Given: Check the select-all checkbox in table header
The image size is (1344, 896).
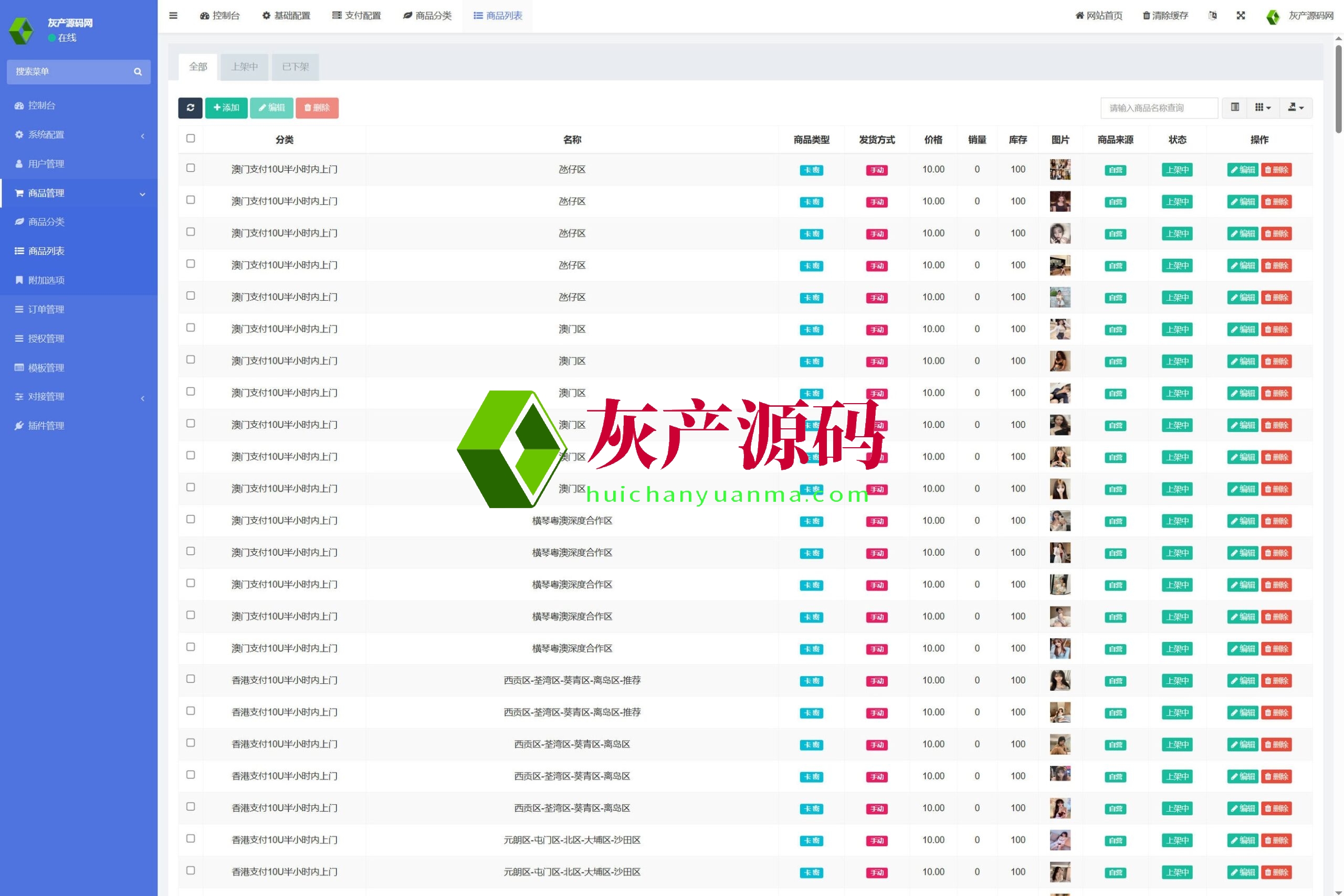Looking at the screenshot, I should (190, 138).
